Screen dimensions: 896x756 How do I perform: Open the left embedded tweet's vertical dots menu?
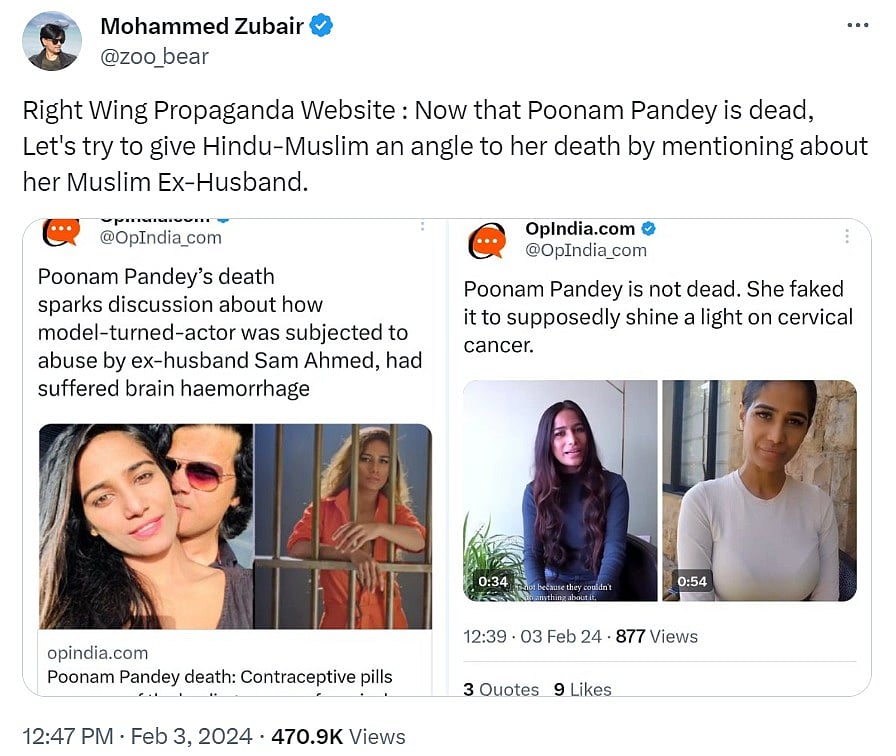point(422,228)
